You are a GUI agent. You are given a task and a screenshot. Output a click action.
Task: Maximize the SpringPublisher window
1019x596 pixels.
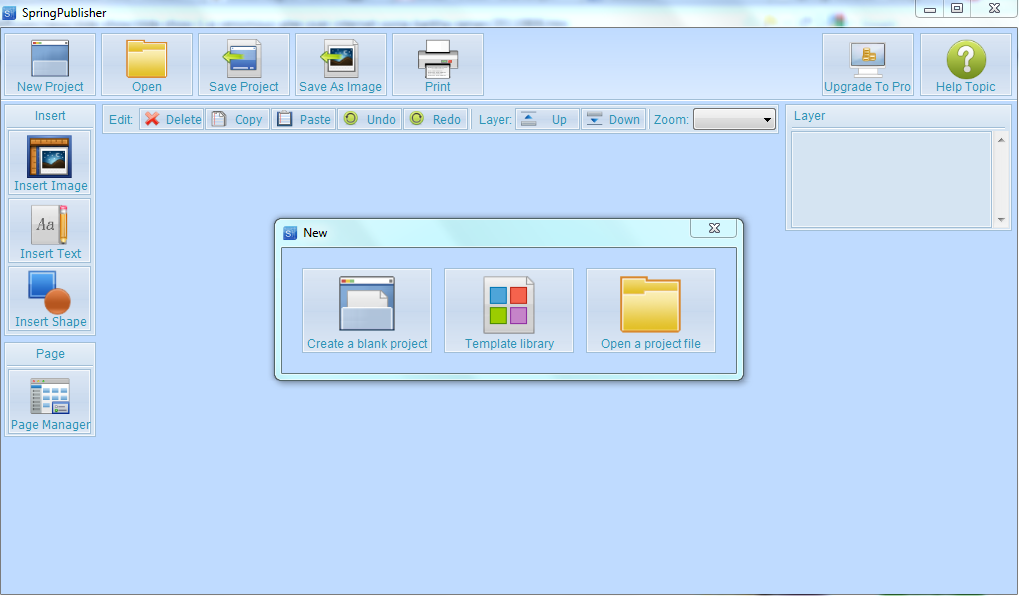point(957,8)
